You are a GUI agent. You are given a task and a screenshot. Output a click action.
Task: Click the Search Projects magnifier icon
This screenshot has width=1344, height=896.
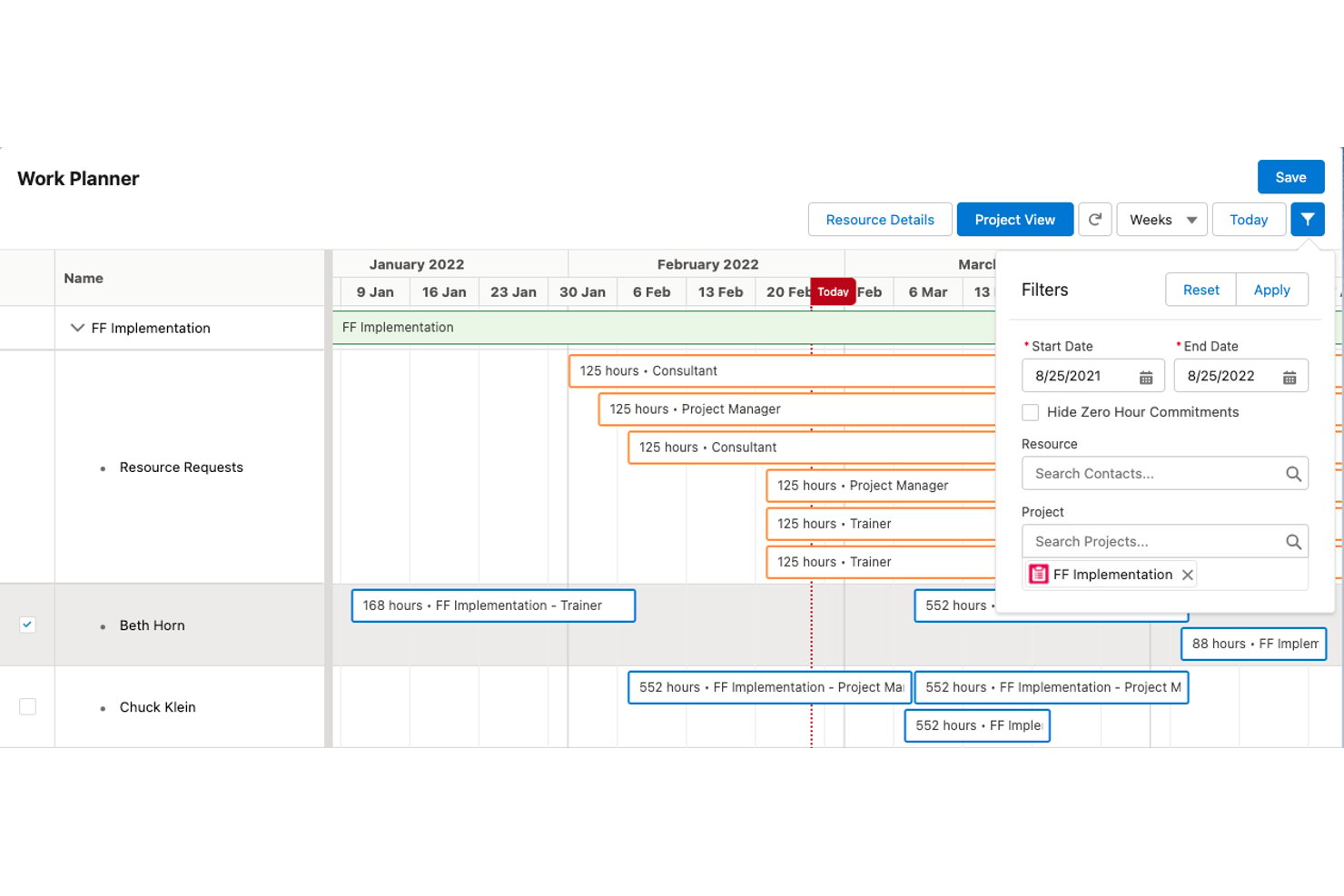pyautogui.click(x=1293, y=542)
